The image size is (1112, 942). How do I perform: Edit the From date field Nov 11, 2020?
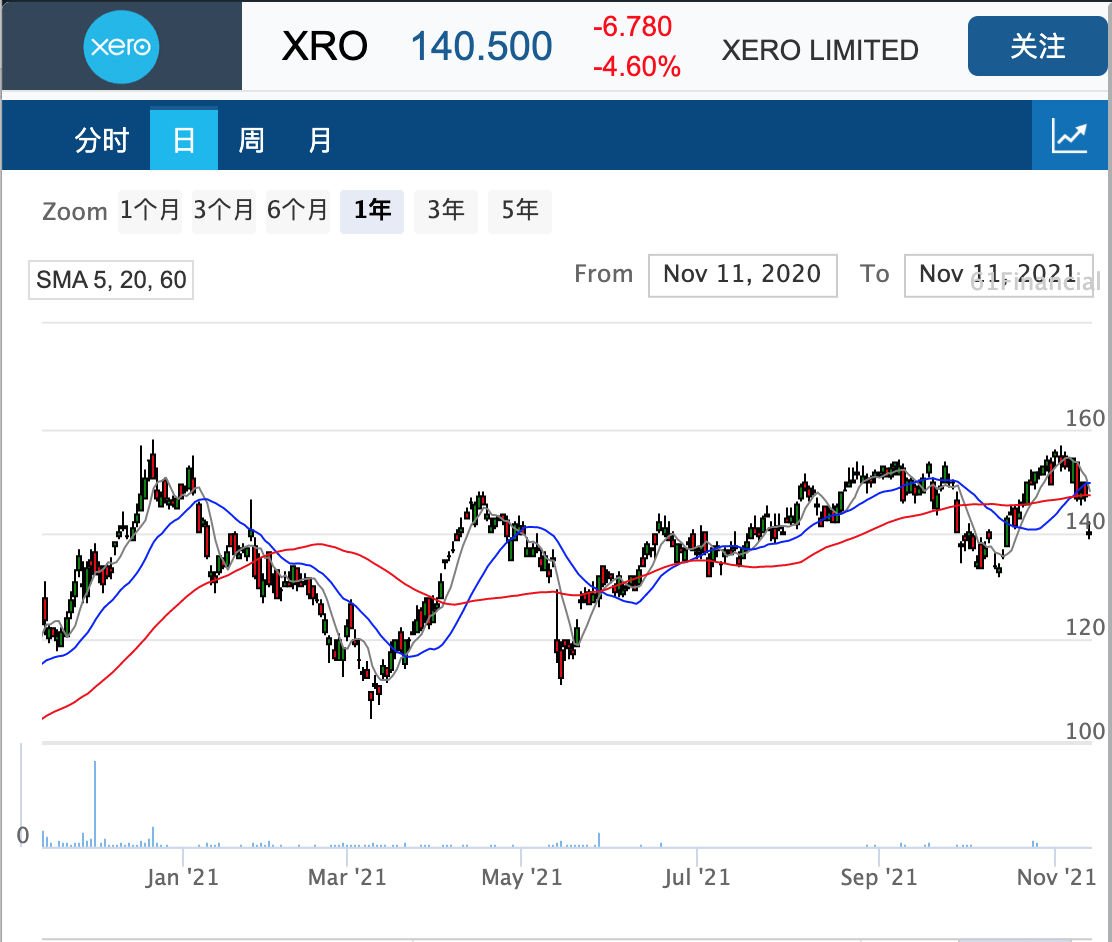(x=743, y=275)
